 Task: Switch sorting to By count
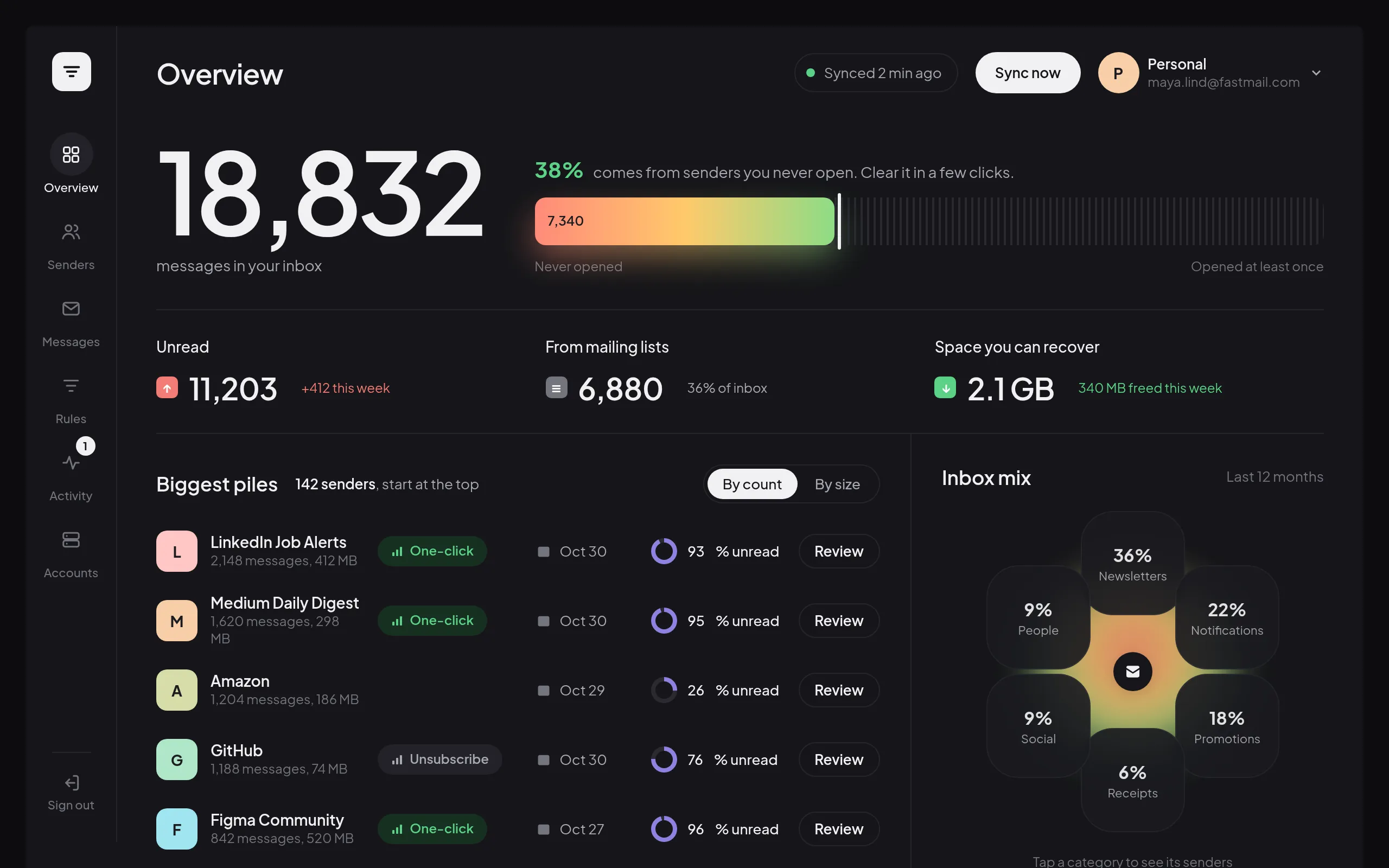752,484
